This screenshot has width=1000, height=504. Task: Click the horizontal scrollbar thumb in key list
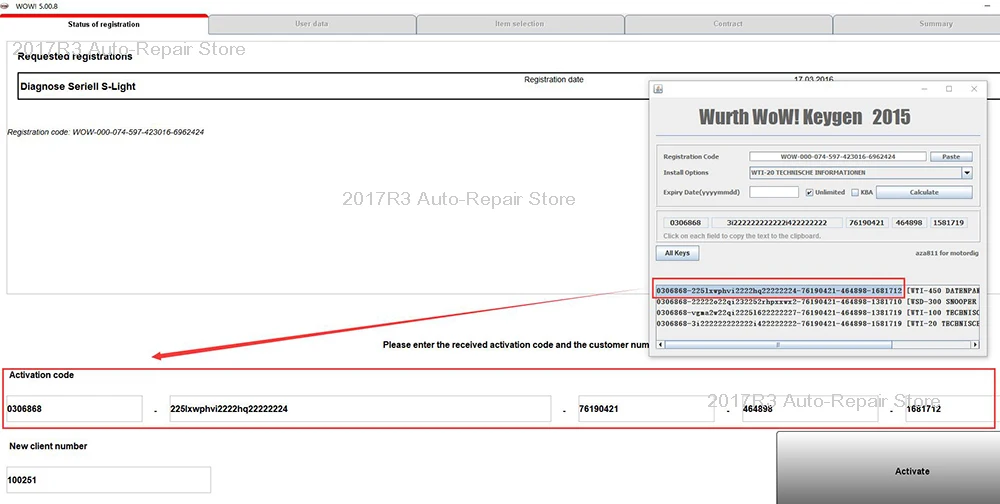[778, 345]
